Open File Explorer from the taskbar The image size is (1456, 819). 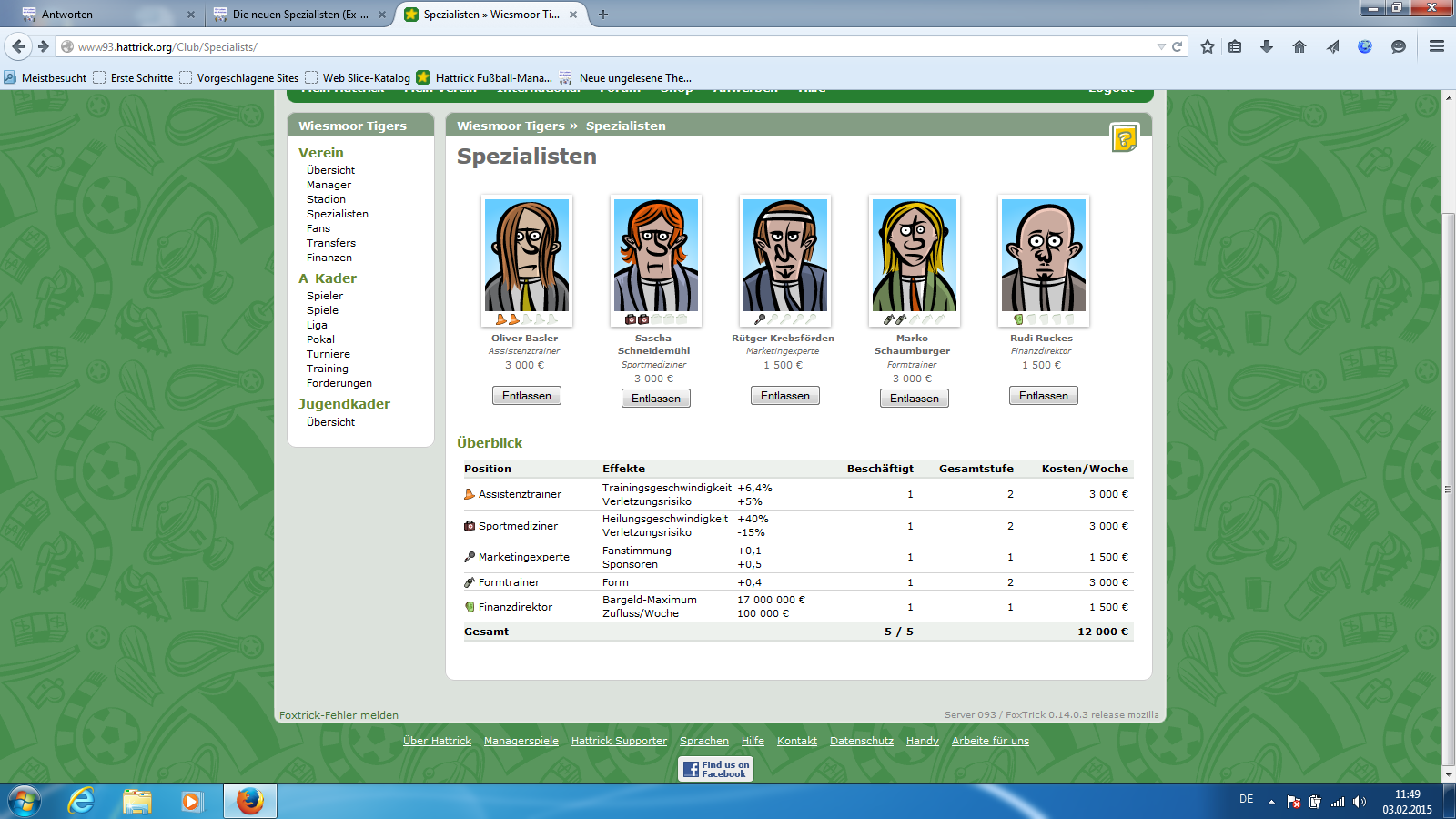136,801
